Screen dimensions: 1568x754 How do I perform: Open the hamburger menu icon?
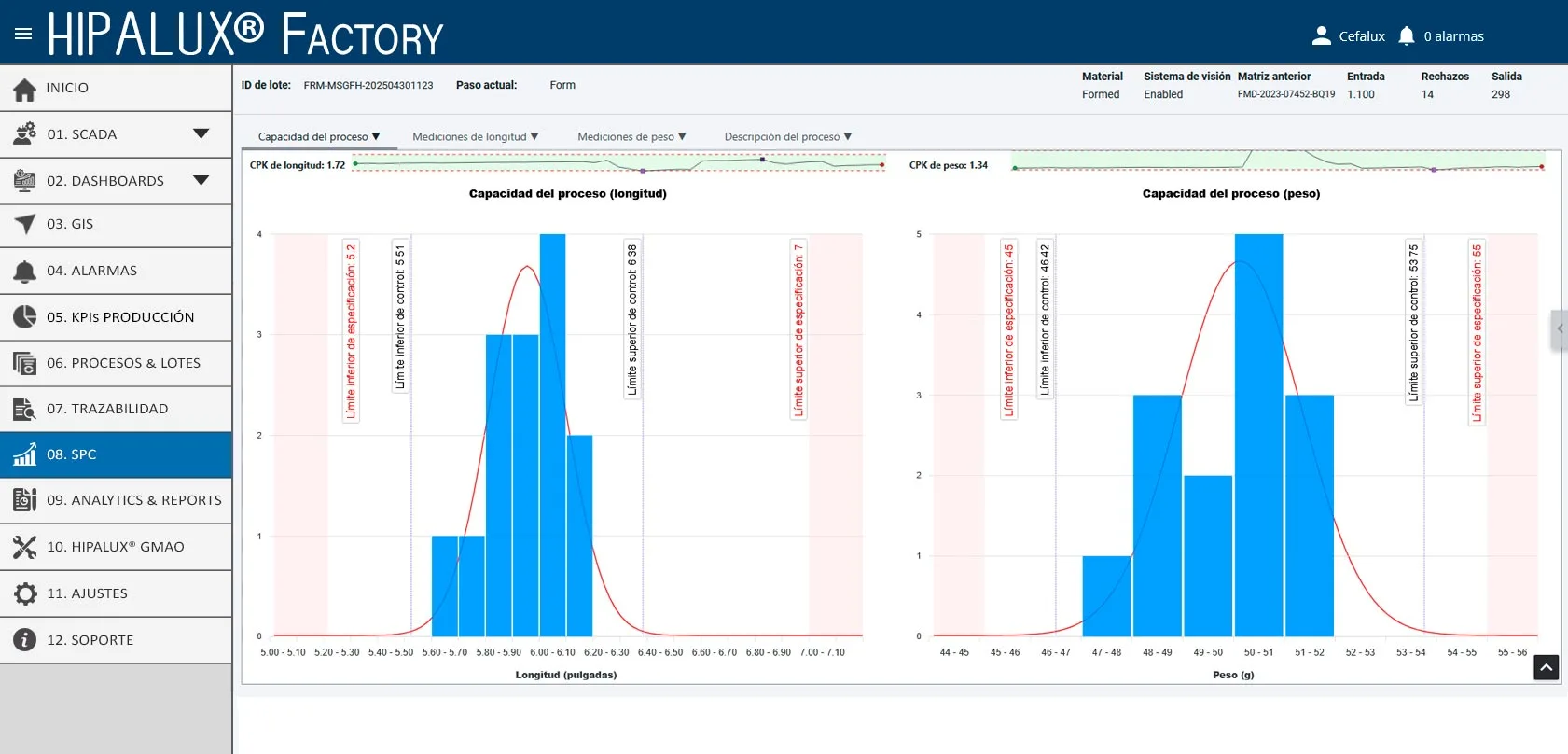[x=23, y=34]
